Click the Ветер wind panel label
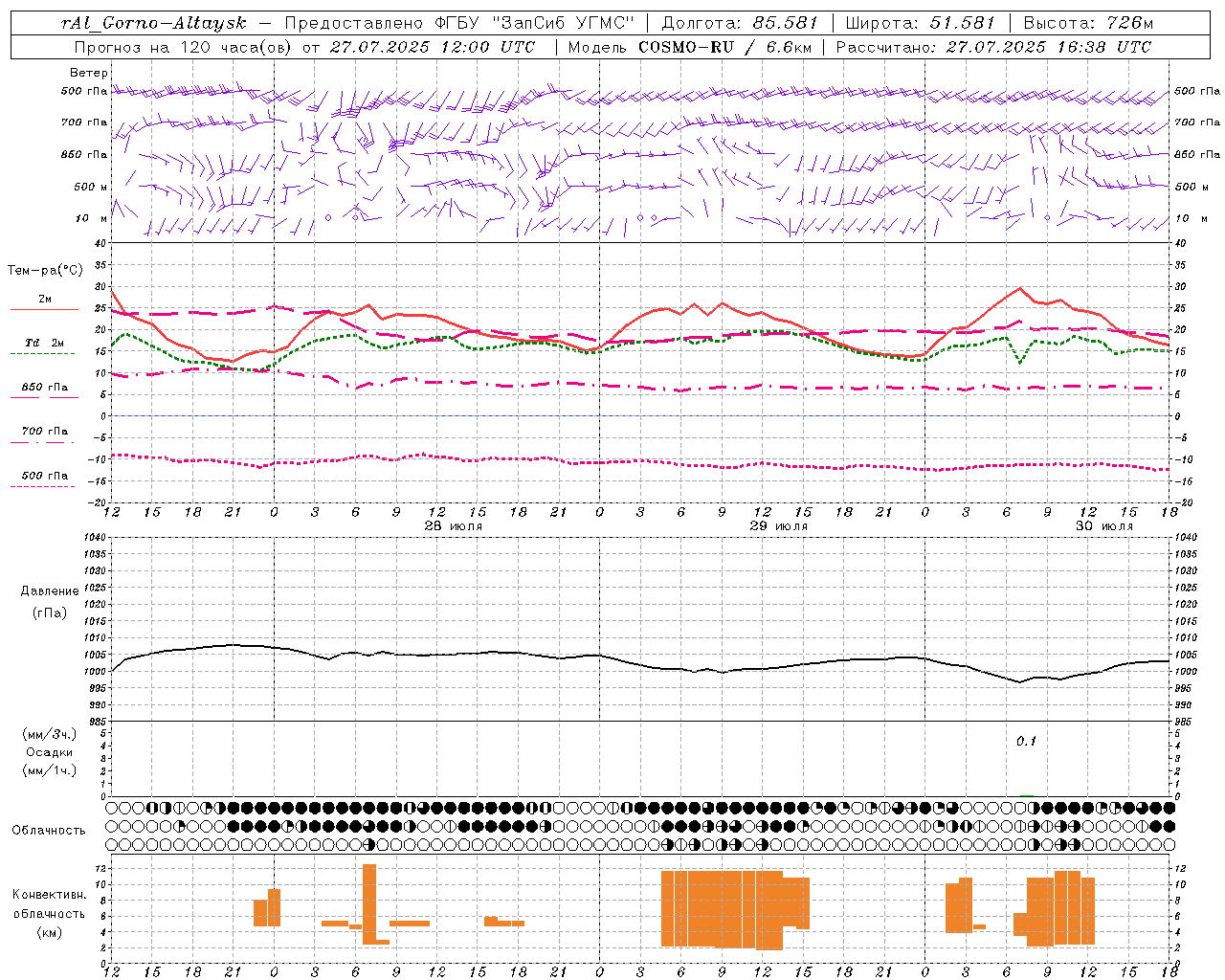1225x980 pixels. tap(89, 73)
